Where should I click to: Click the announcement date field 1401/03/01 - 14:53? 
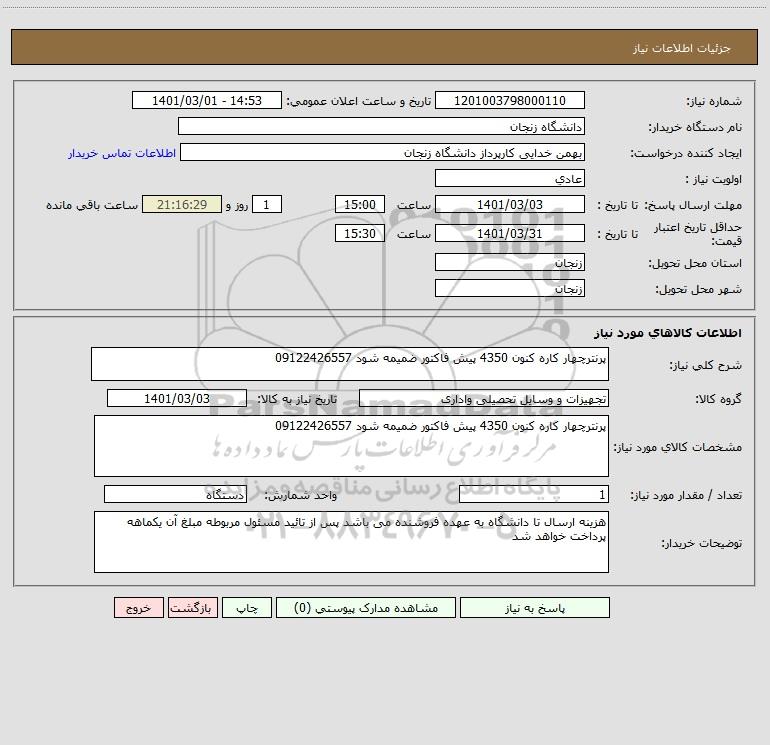pos(207,100)
